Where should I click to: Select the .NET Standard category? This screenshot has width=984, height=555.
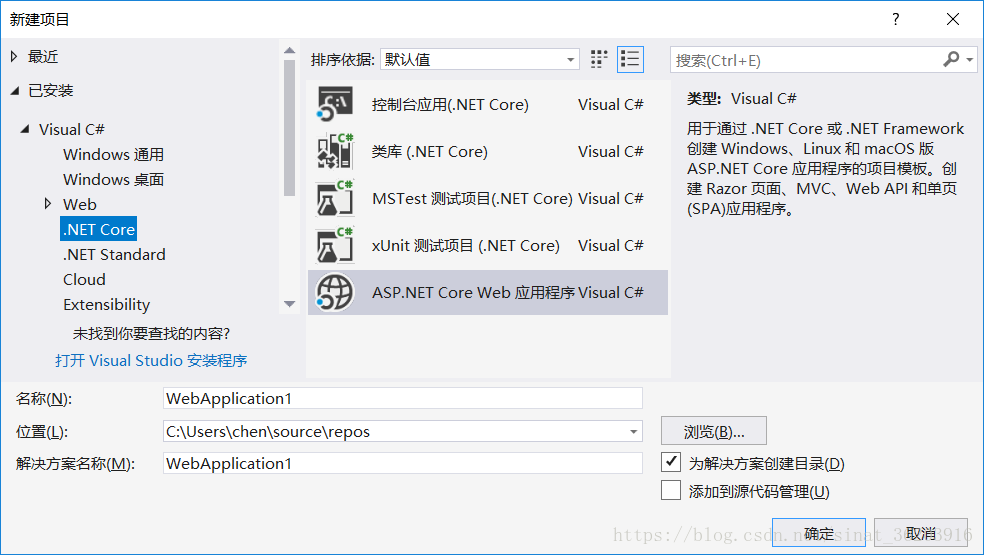(114, 255)
